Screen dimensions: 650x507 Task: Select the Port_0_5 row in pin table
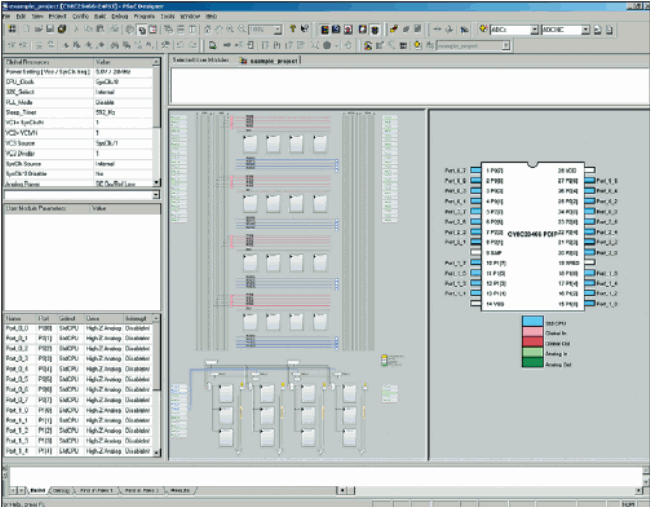click(x=78, y=379)
